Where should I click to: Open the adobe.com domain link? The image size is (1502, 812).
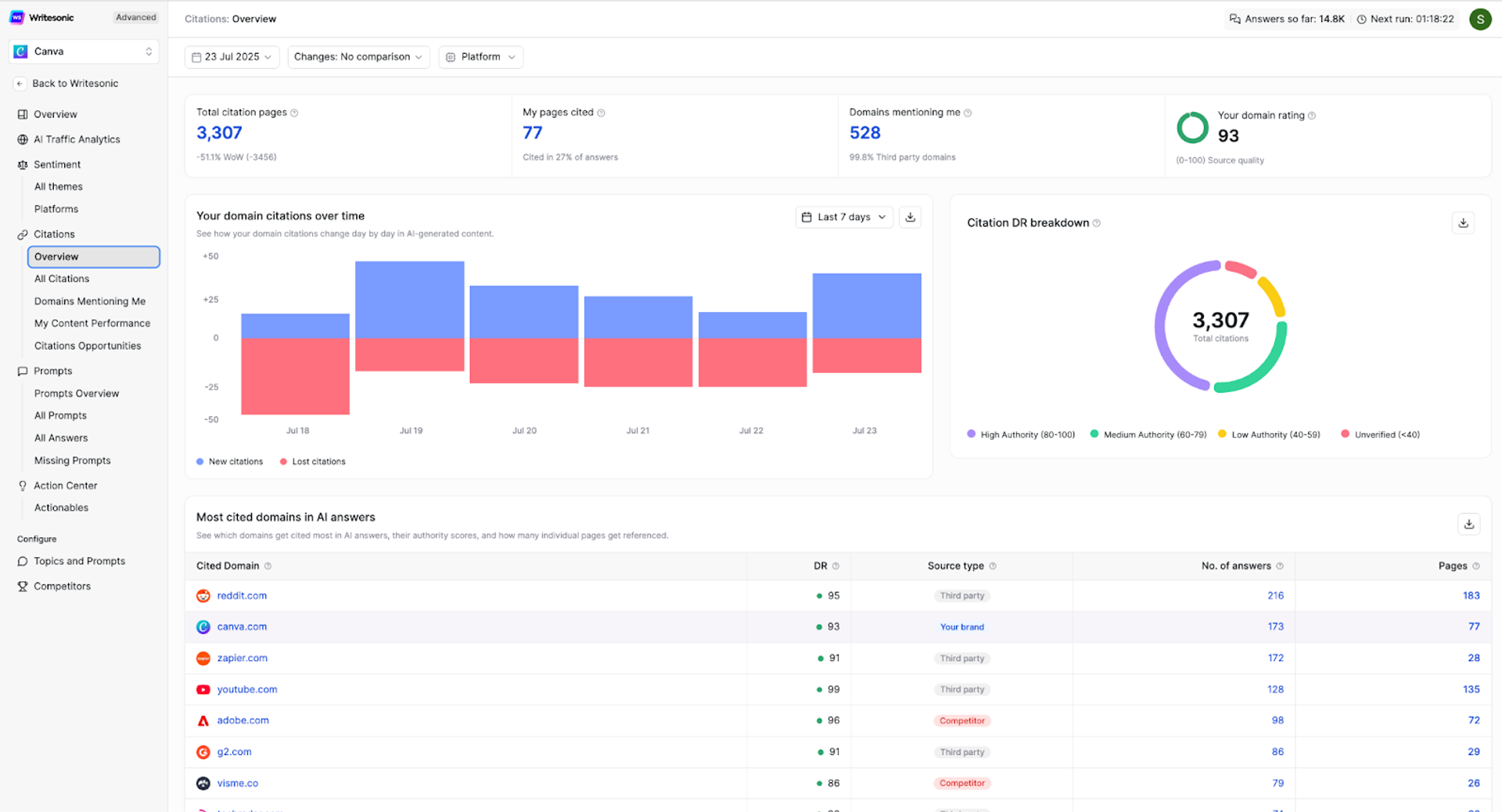click(x=243, y=721)
